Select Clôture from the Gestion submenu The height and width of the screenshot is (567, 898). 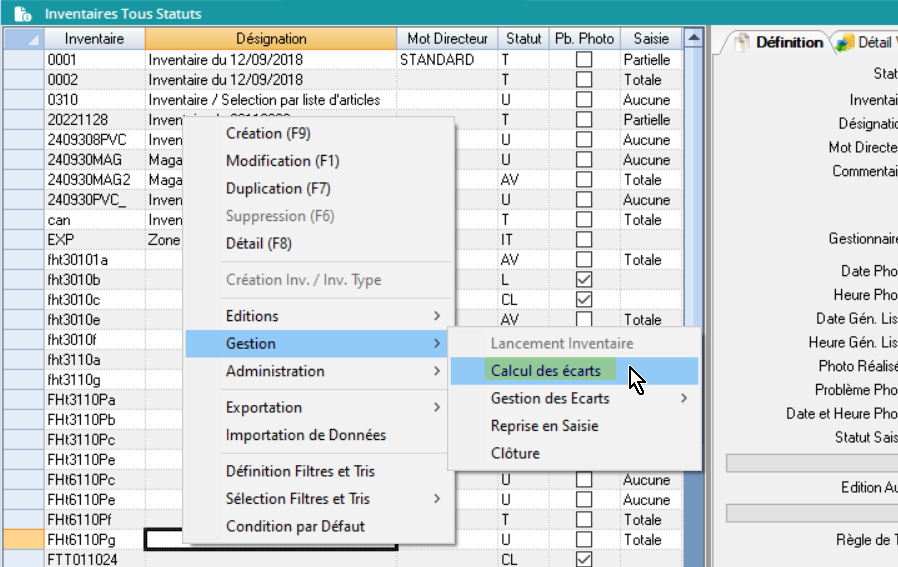pyautogui.click(x=515, y=453)
